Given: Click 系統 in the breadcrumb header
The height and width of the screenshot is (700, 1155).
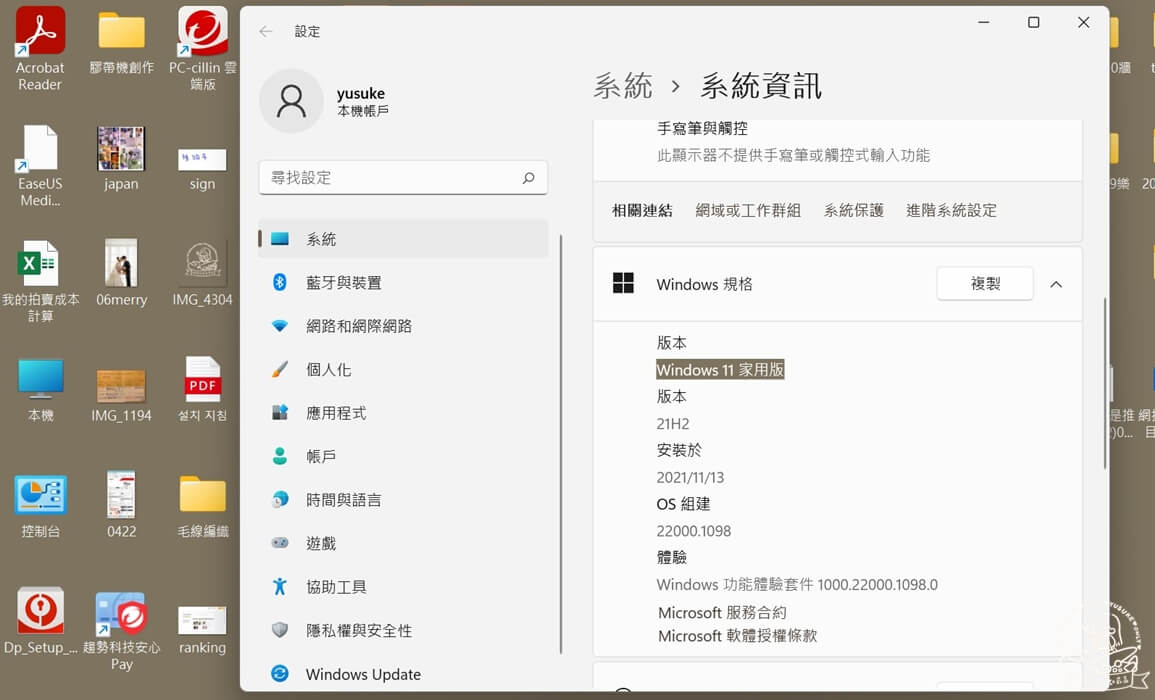Looking at the screenshot, I should point(622,86).
